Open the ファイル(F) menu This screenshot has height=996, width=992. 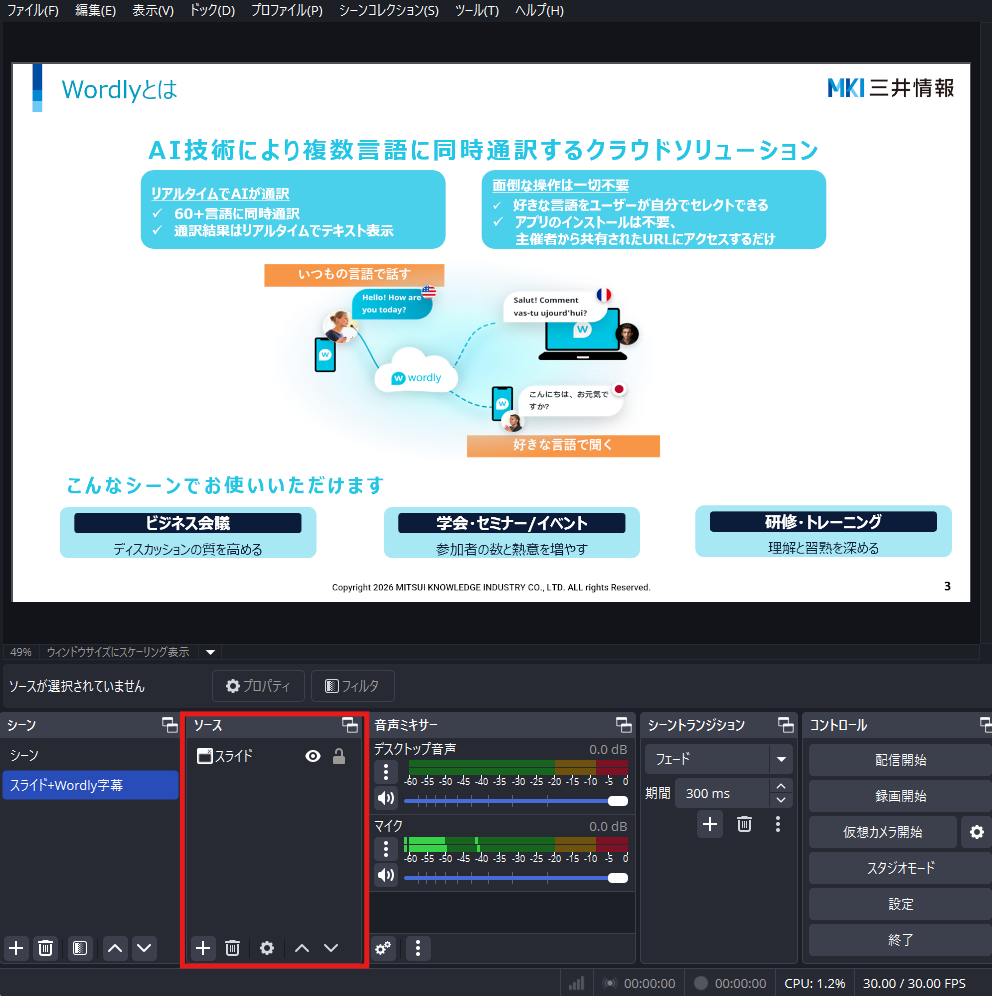[x=32, y=10]
